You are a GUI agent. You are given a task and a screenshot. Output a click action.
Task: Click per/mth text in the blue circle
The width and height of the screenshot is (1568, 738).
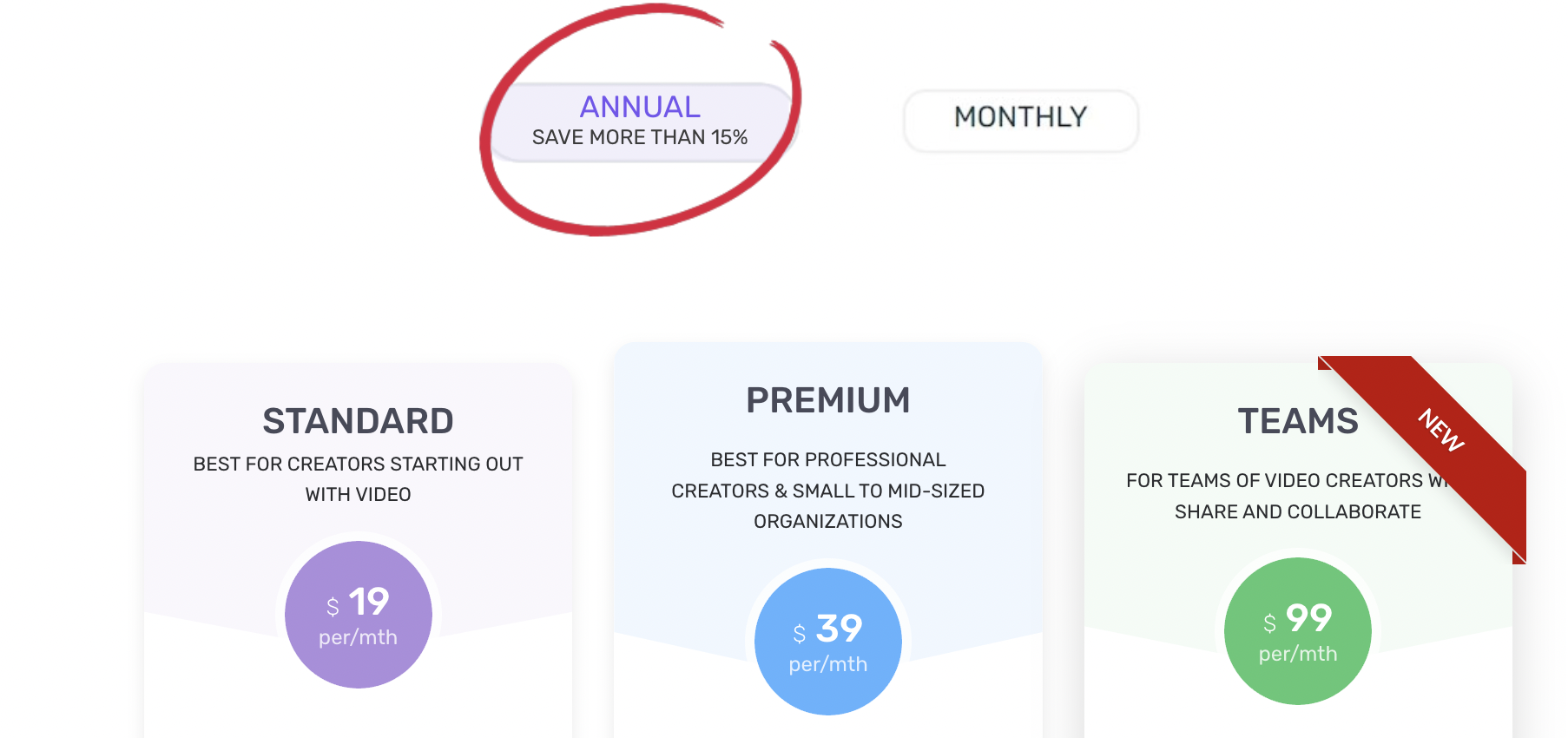pos(828,664)
